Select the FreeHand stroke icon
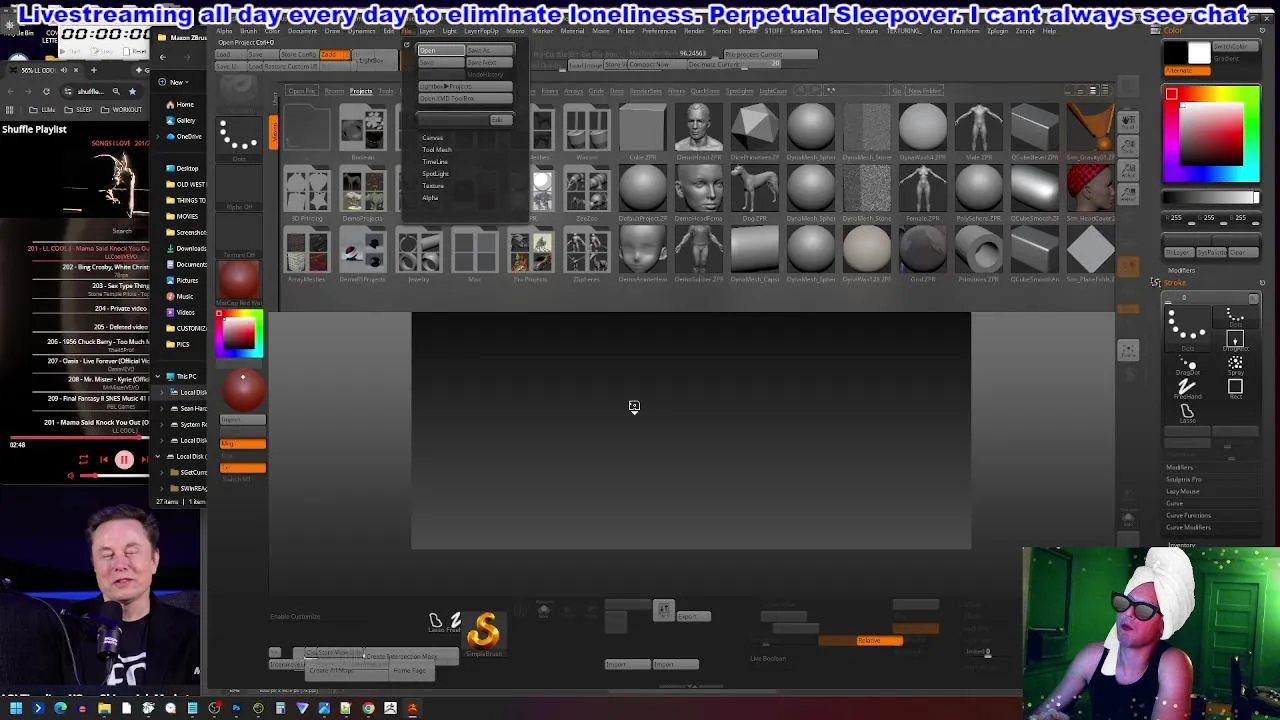The height and width of the screenshot is (720, 1280). 1187,388
